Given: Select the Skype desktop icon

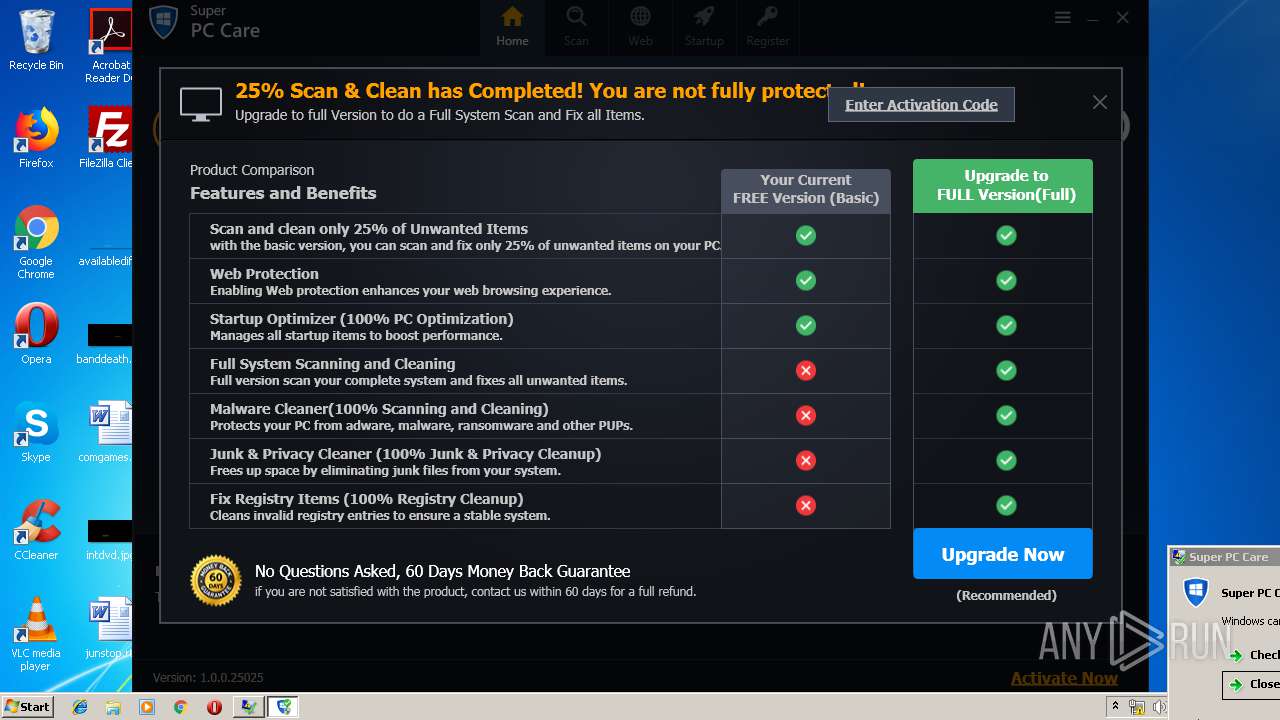Looking at the screenshot, I should [36, 432].
